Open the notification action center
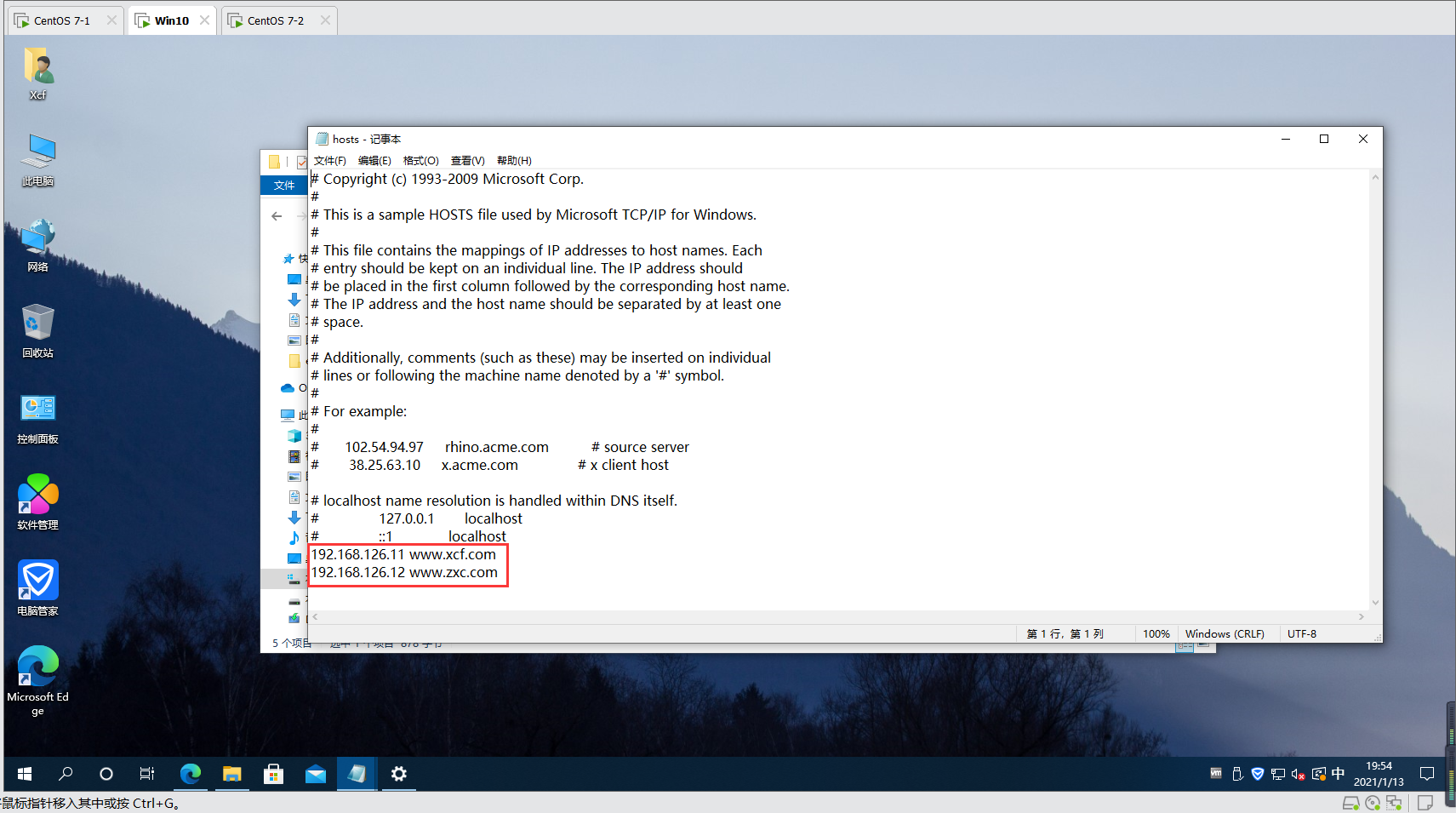The image size is (1456, 813). pos(1427,774)
